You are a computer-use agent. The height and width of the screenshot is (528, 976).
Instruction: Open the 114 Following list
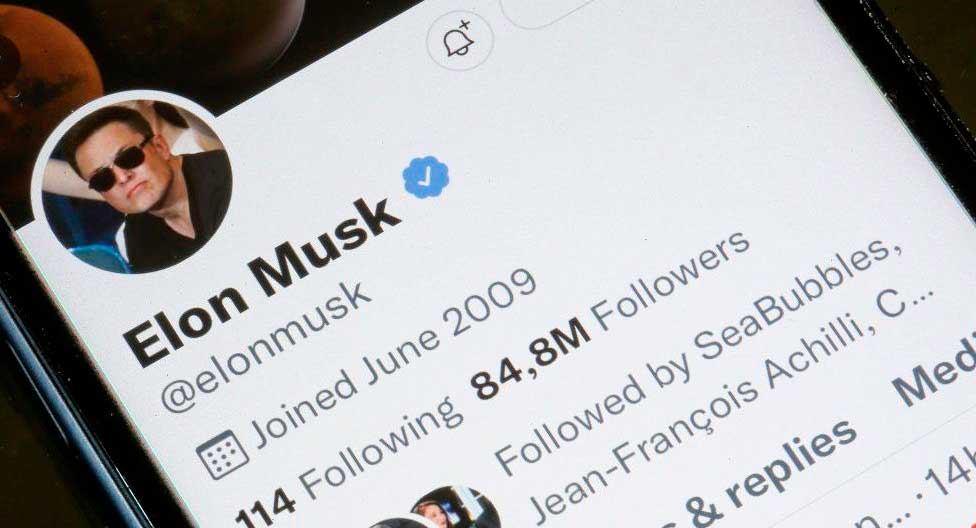349,461
